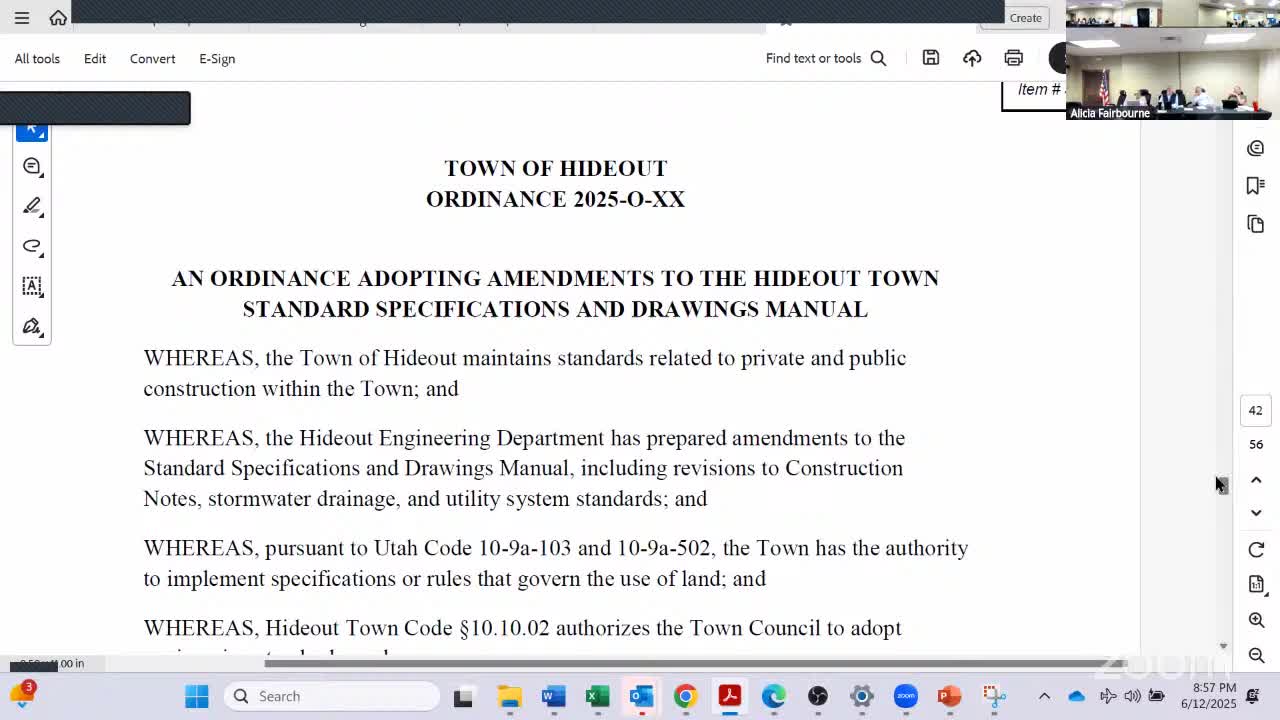Open the E-Sign menu

[217, 58]
